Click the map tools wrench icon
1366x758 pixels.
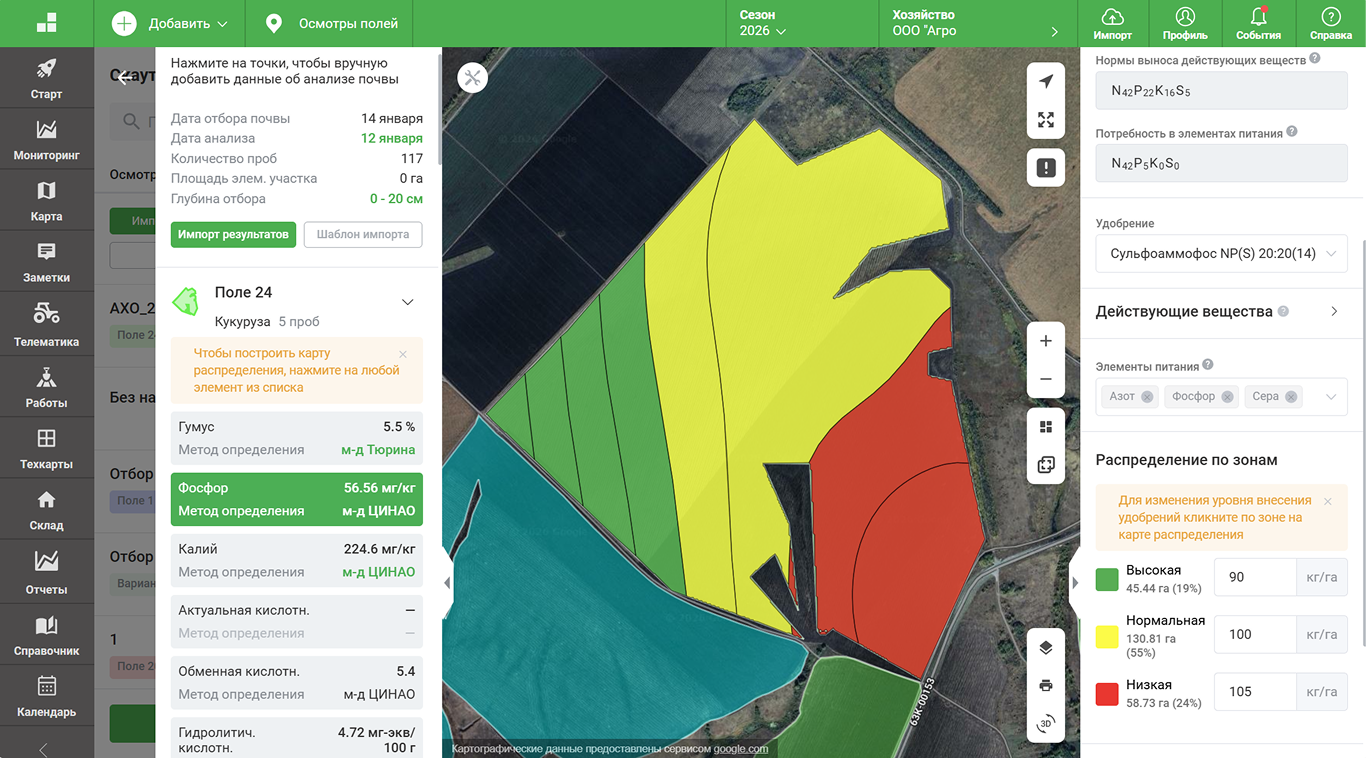point(473,78)
